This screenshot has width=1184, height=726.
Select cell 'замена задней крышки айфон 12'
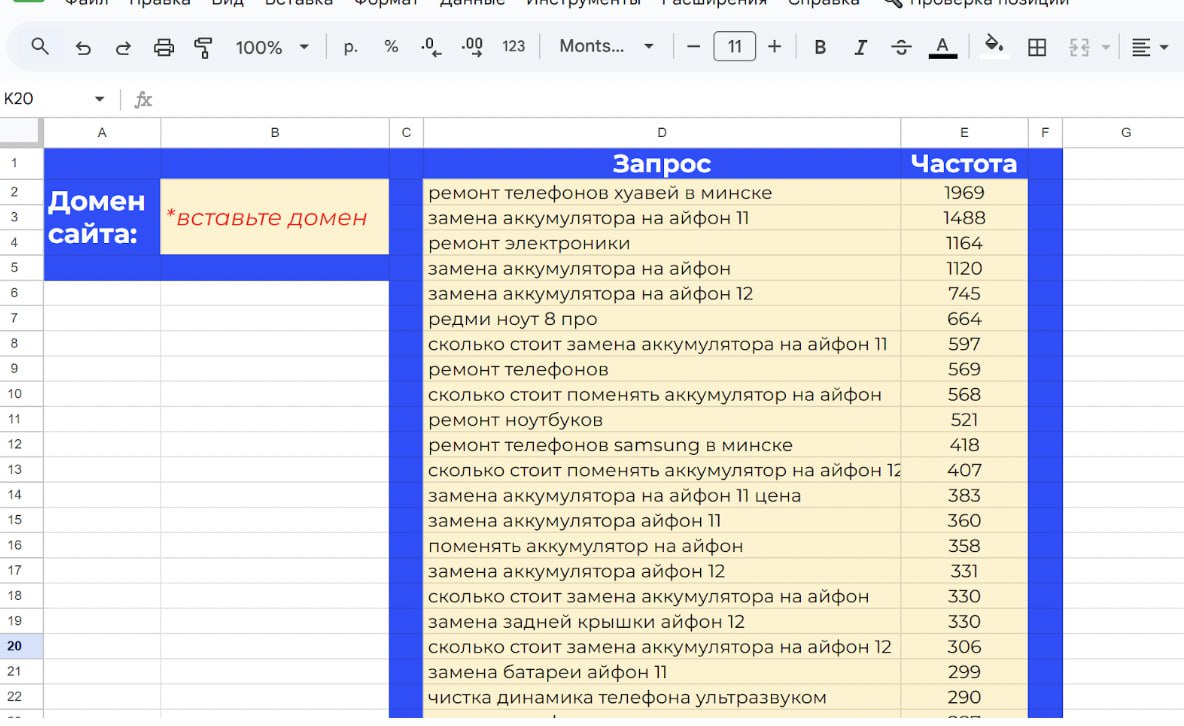(661, 621)
